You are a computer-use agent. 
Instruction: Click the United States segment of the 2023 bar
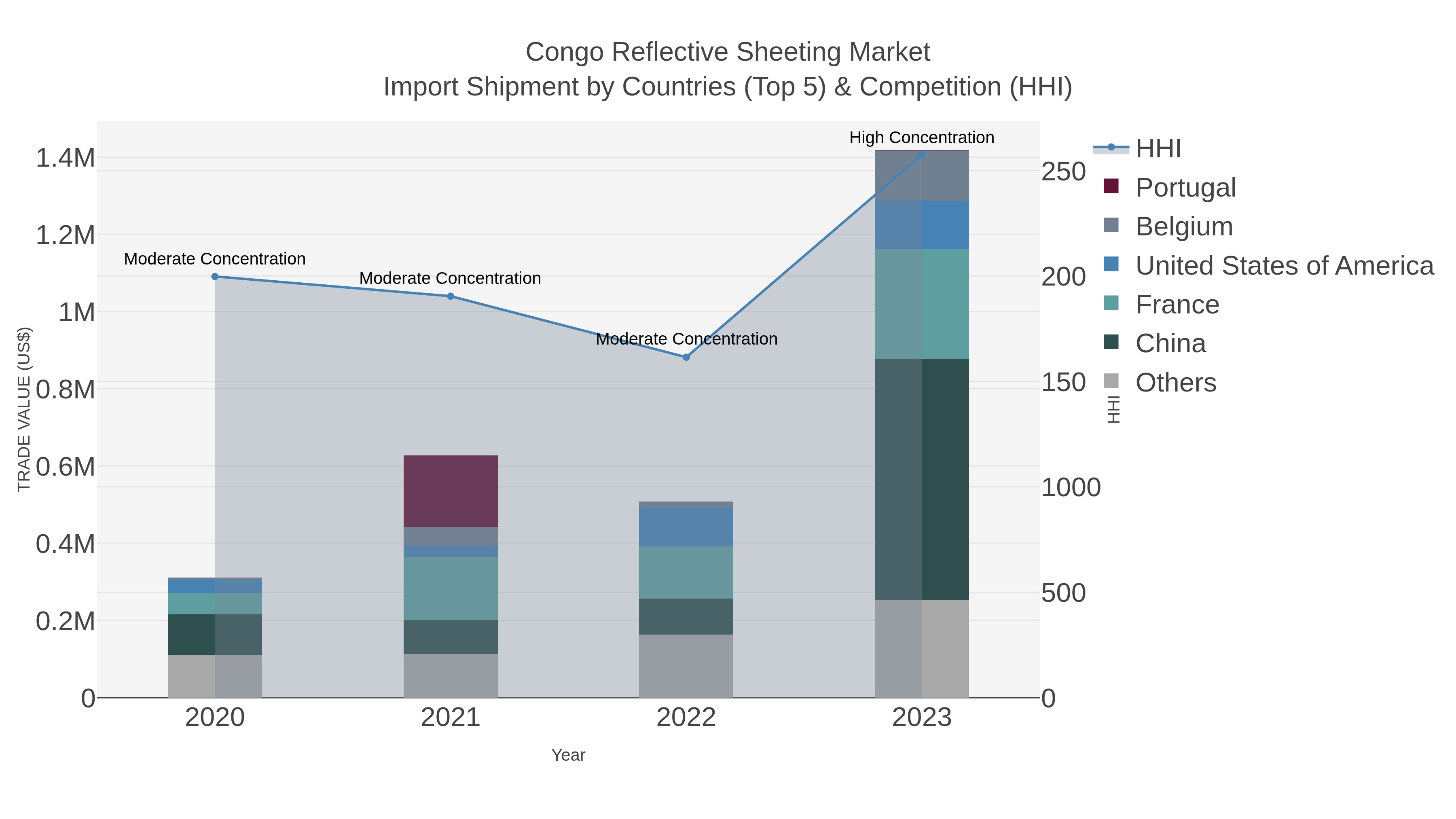tap(922, 225)
